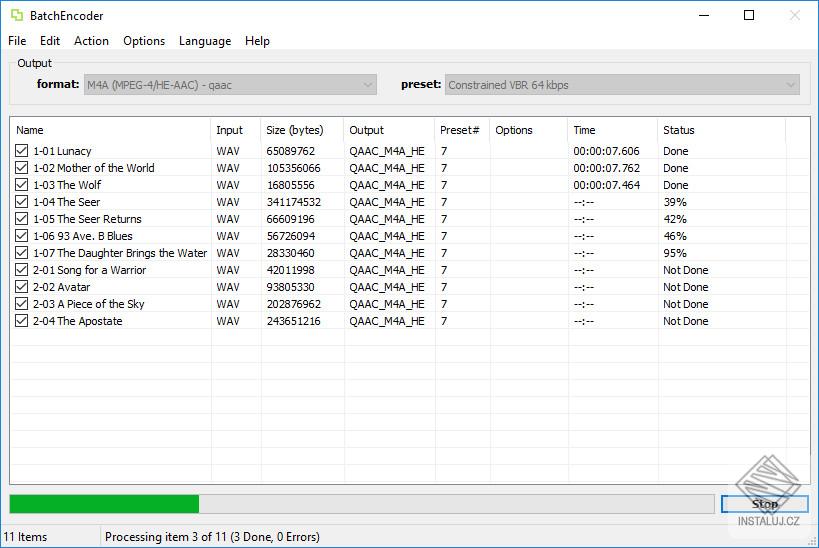Open the Options menu
This screenshot has width=819, height=548.
(144, 41)
